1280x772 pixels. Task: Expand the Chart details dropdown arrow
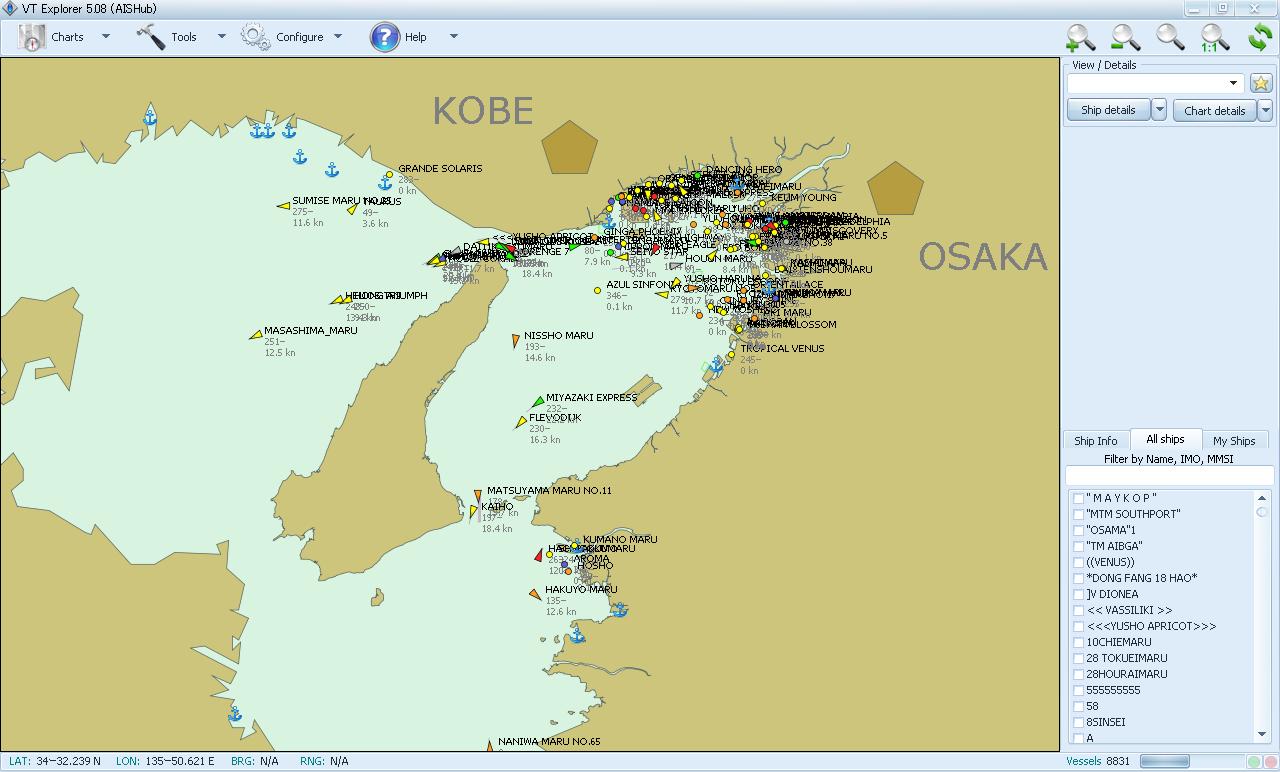point(1265,110)
